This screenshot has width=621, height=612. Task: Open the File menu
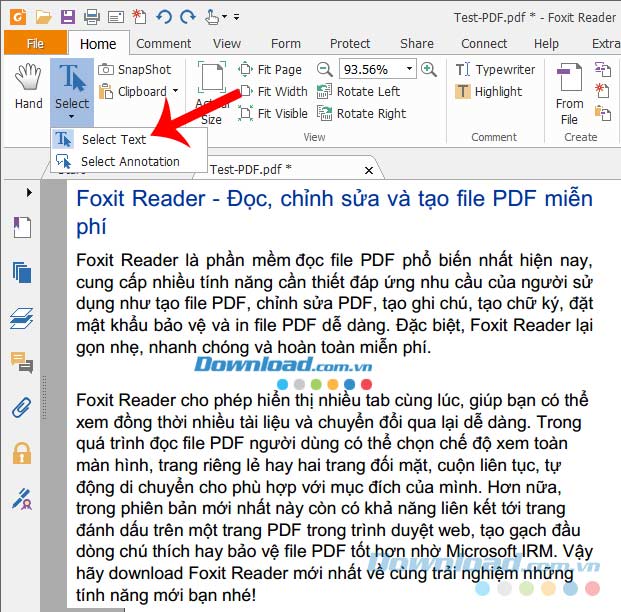pos(36,43)
